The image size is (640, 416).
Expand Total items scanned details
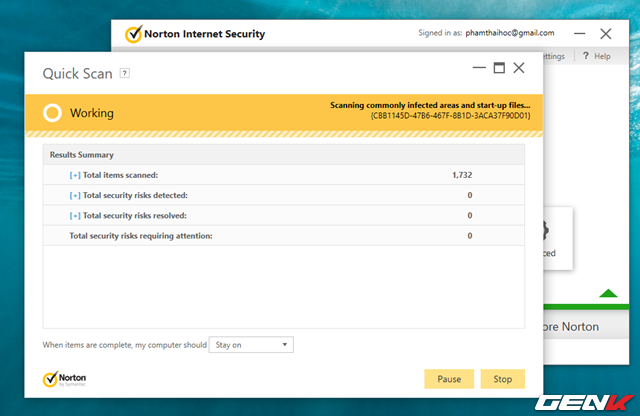(x=75, y=175)
